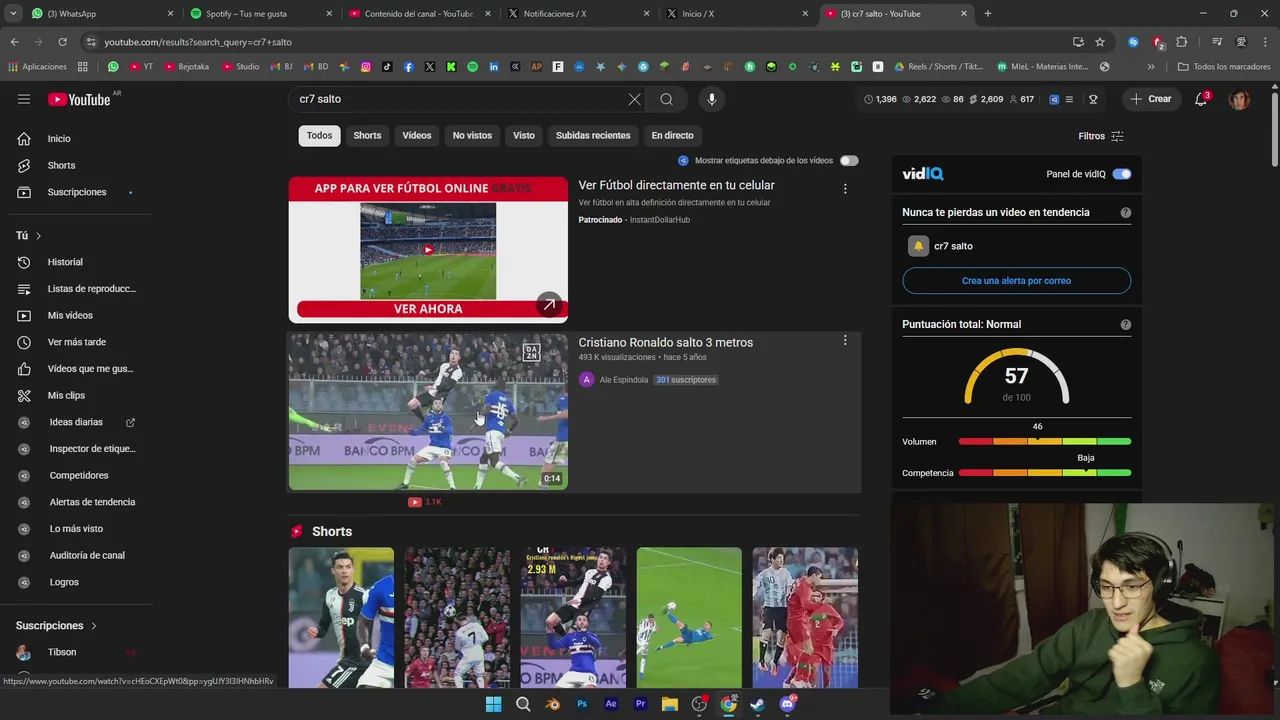Select the Subidas recientes filter chip
The width and height of the screenshot is (1280, 720).
click(x=593, y=135)
